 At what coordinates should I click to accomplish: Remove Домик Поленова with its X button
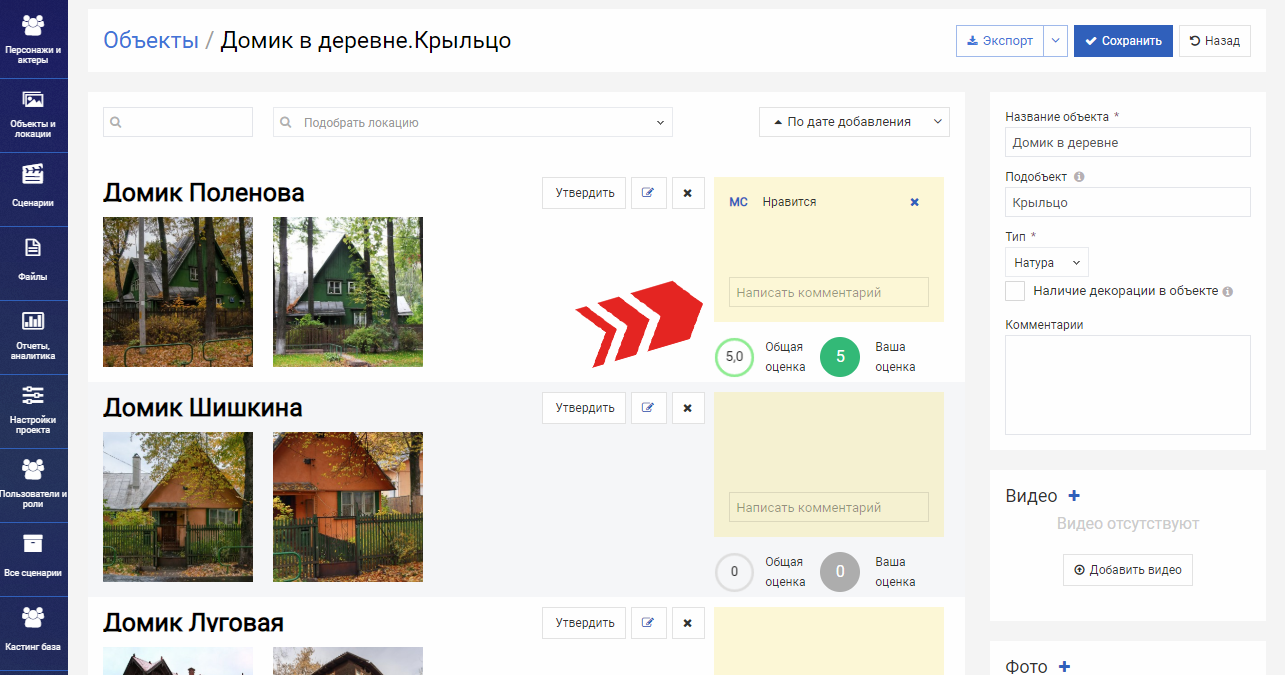688,193
